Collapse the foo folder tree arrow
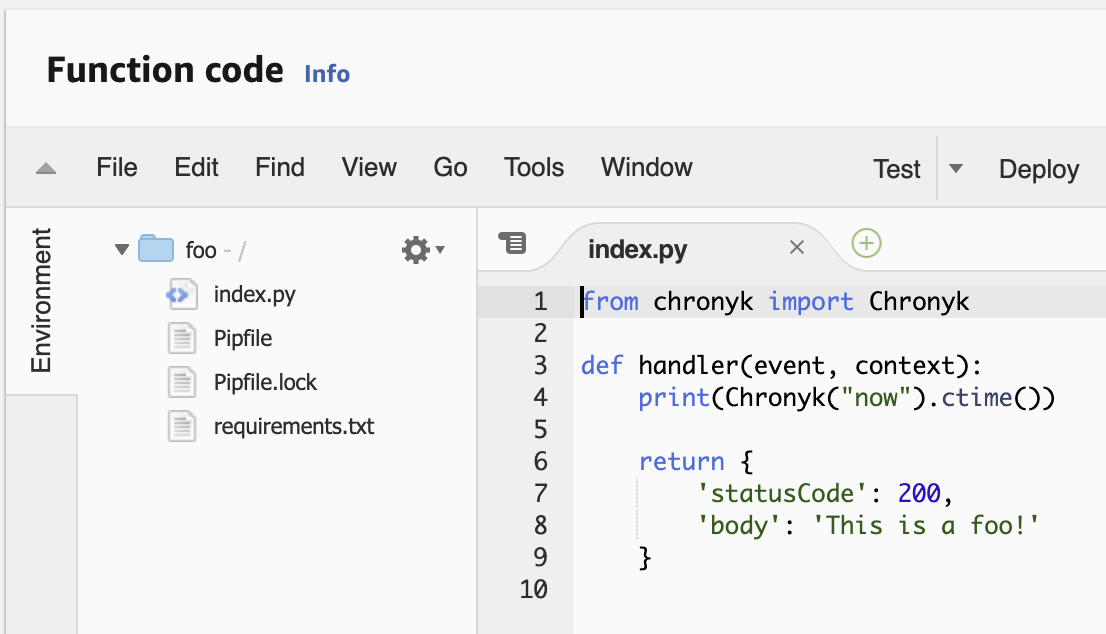 click(122, 250)
